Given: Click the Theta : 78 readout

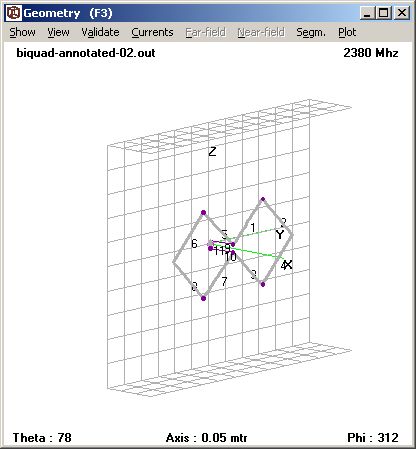Looking at the screenshot, I should tap(42, 437).
